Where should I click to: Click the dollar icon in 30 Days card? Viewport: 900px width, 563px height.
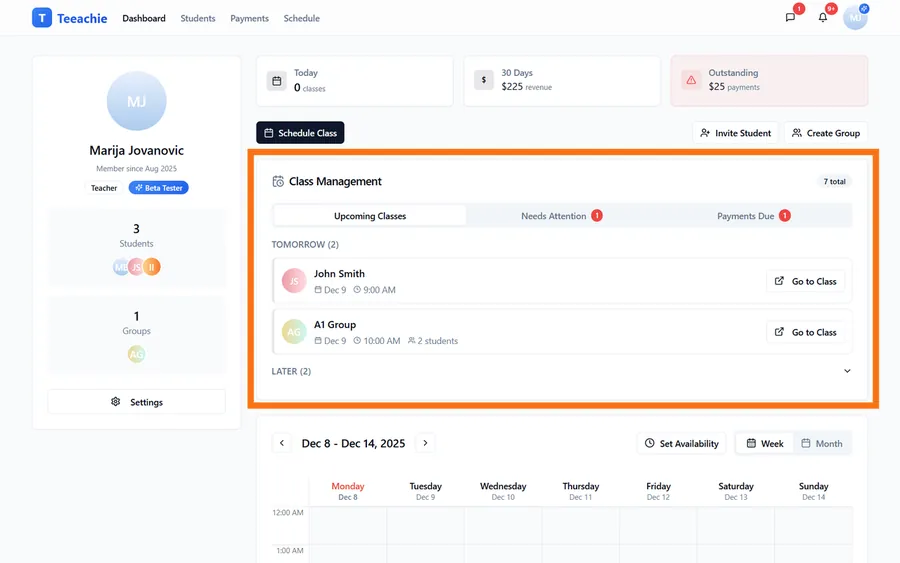(x=484, y=80)
